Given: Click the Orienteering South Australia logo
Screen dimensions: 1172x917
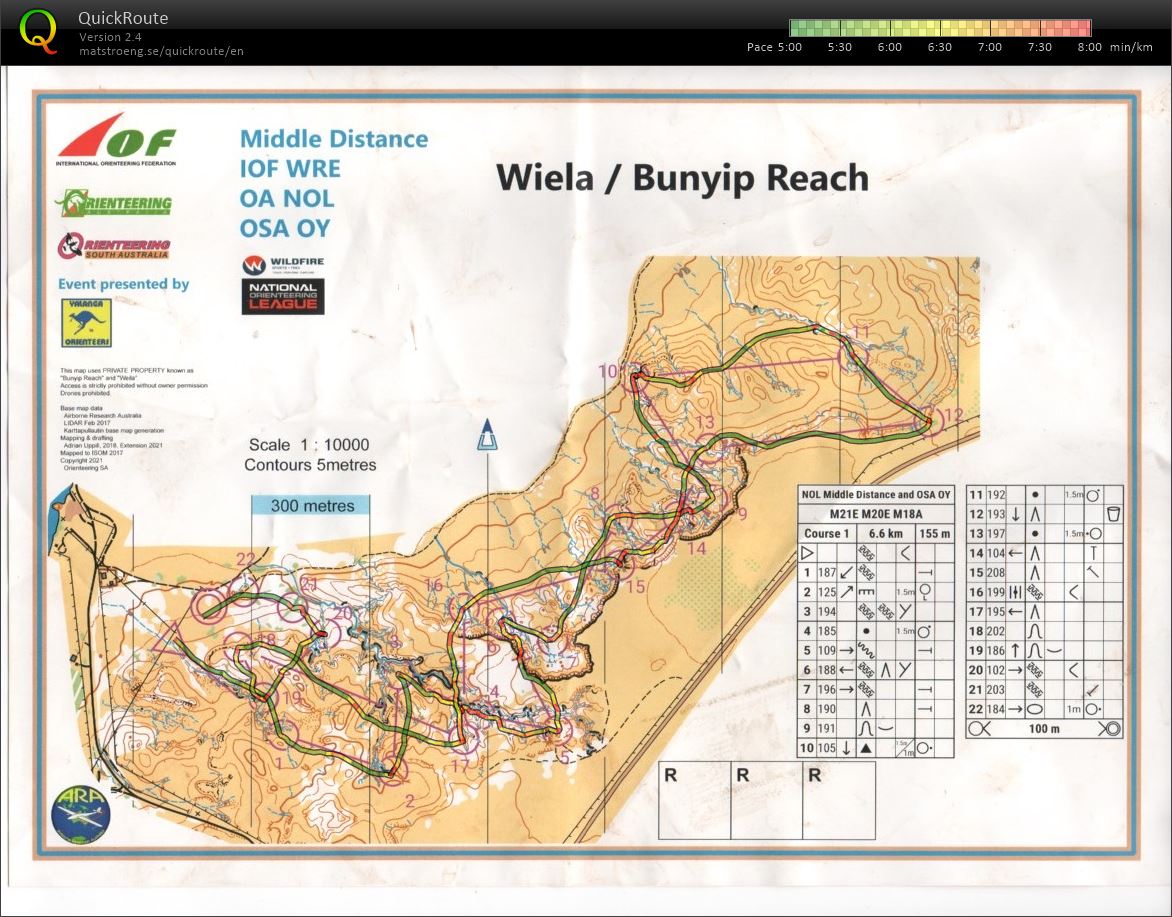Looking at the screenshot, I should [113, 245].
